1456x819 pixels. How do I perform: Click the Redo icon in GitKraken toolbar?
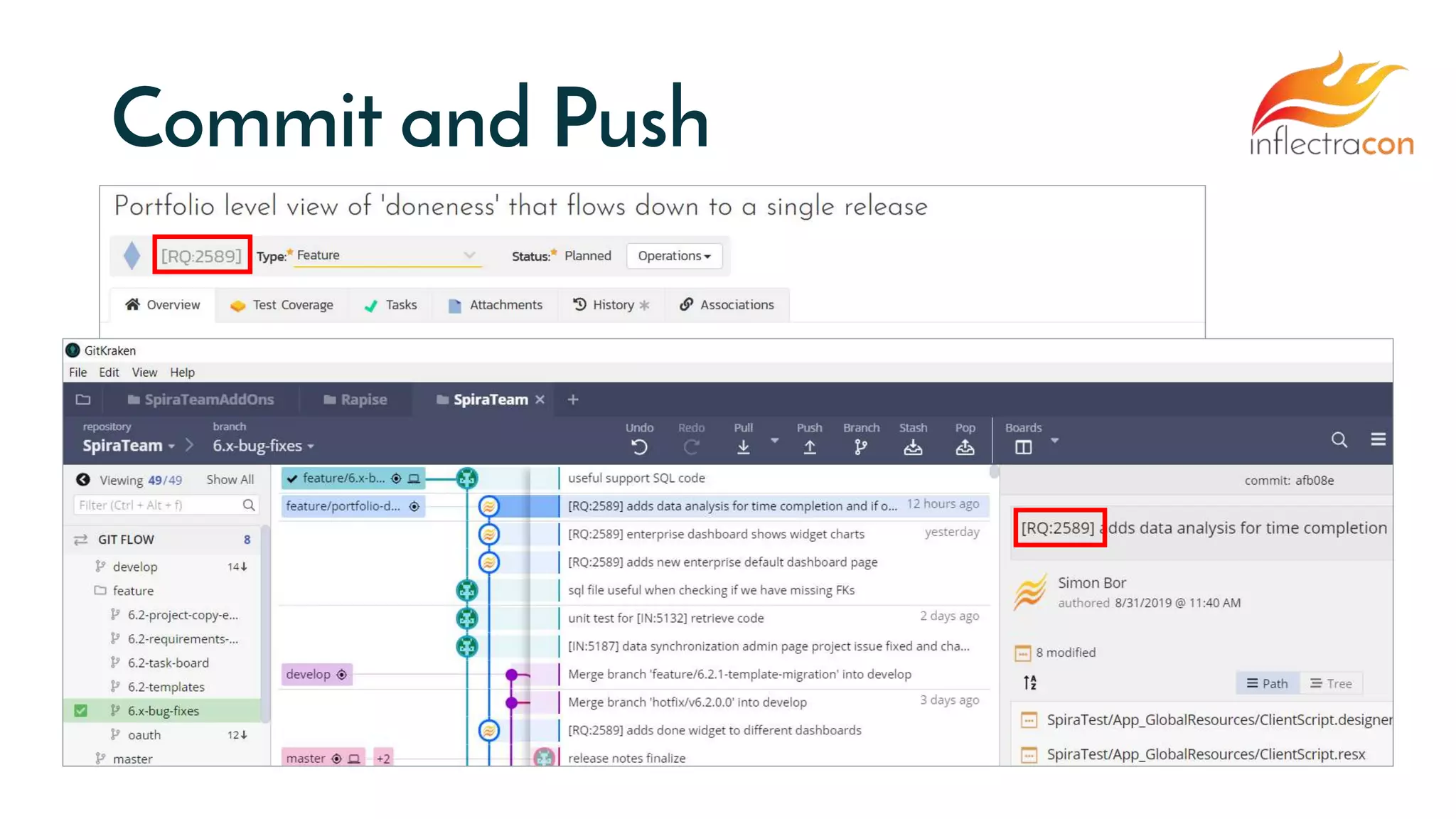click(x=691, y=446)
